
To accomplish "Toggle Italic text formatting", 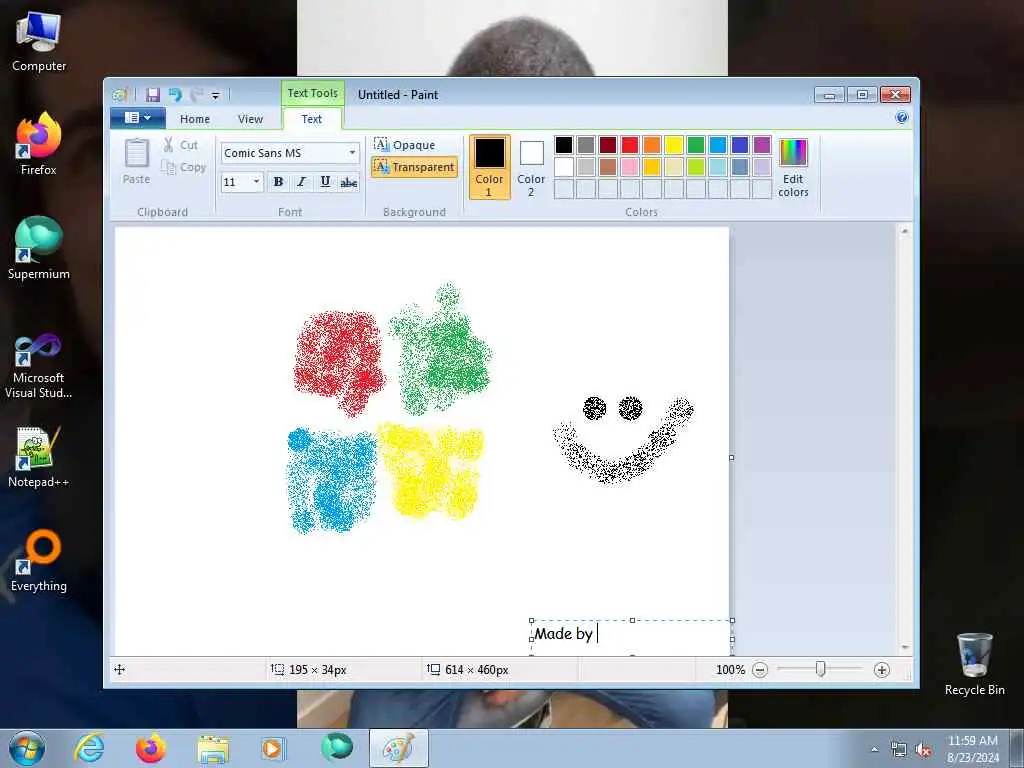I will (301, 182).
